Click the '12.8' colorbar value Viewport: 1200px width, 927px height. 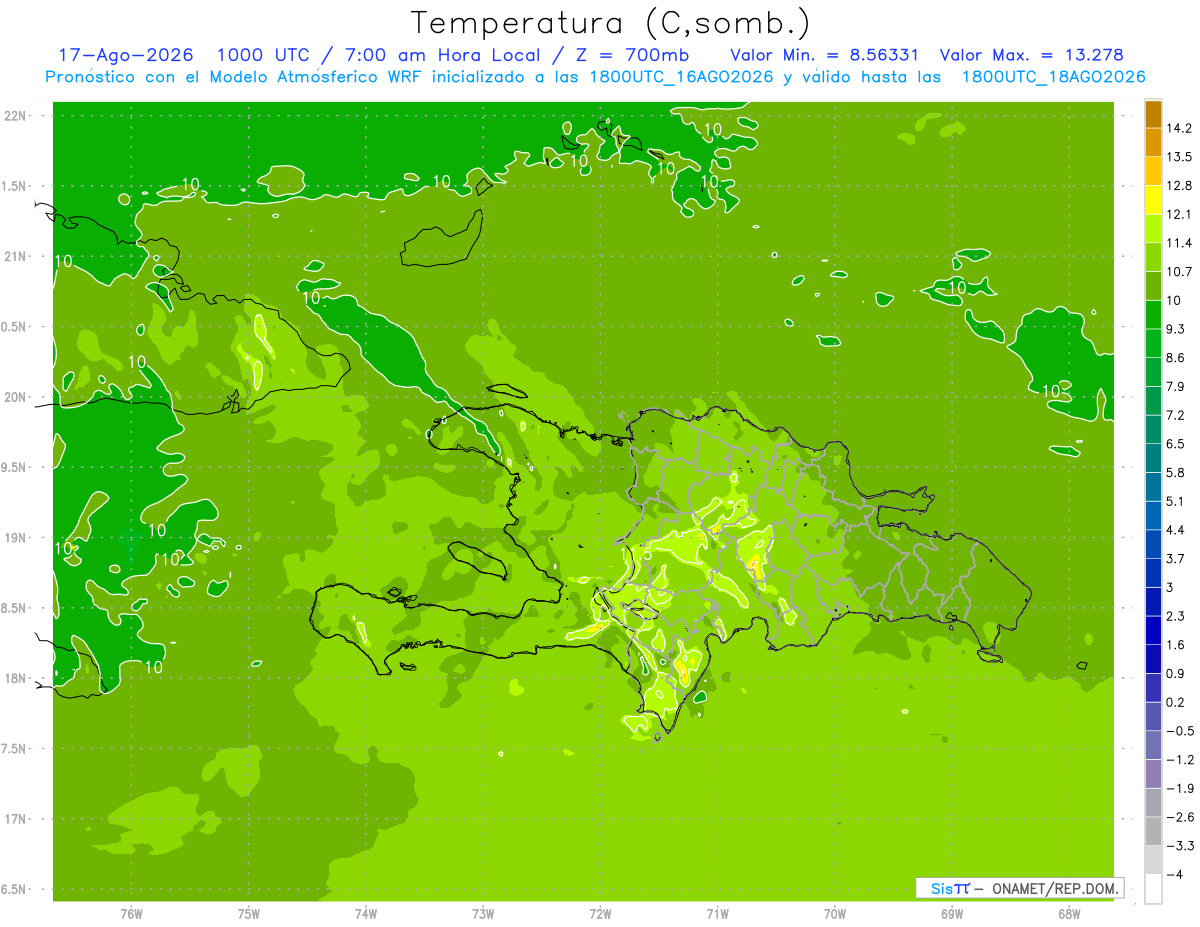point(1179,186)
